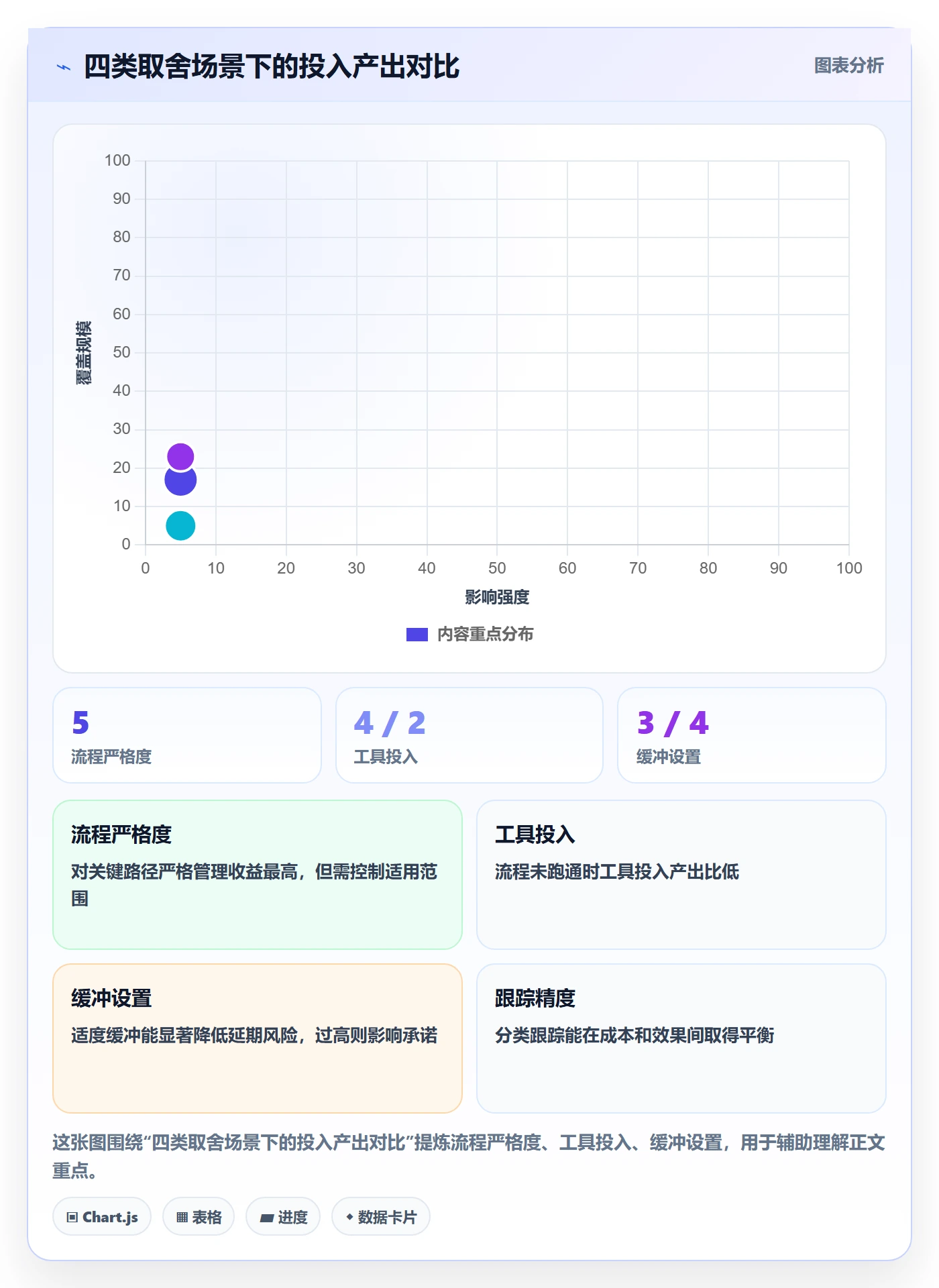Select the purple bubble data point
The width and height of the screenshot is (939, 1288).
pyautogui.click(x=180, y=457)
